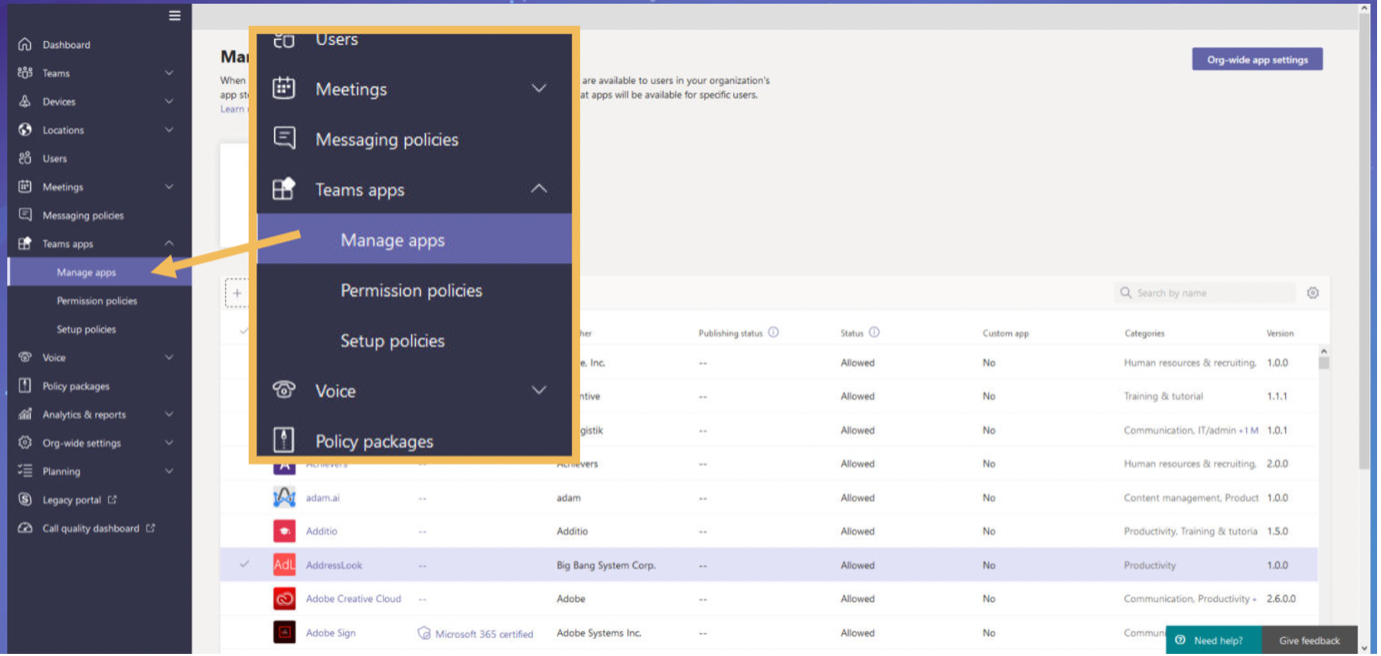Collapse the Teams apps chevron in the sidebar
The image size is (1381, 656).
tap(169, 244)
